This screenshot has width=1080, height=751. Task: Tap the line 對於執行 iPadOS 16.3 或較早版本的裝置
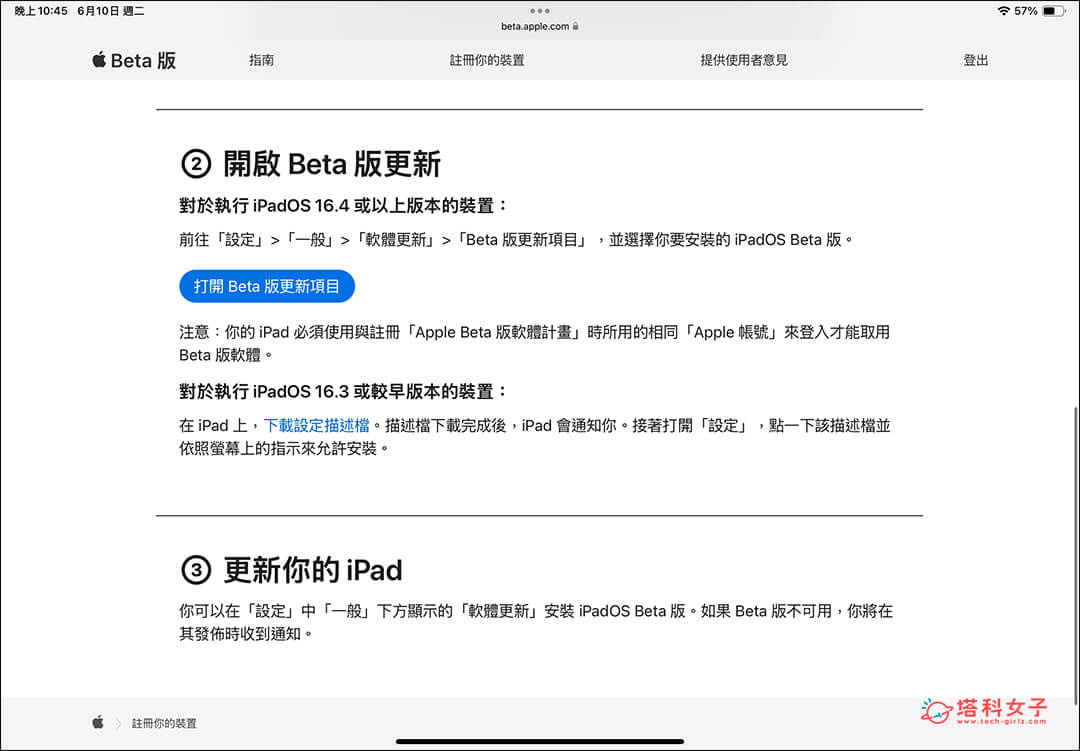click(x=343, y=391)
